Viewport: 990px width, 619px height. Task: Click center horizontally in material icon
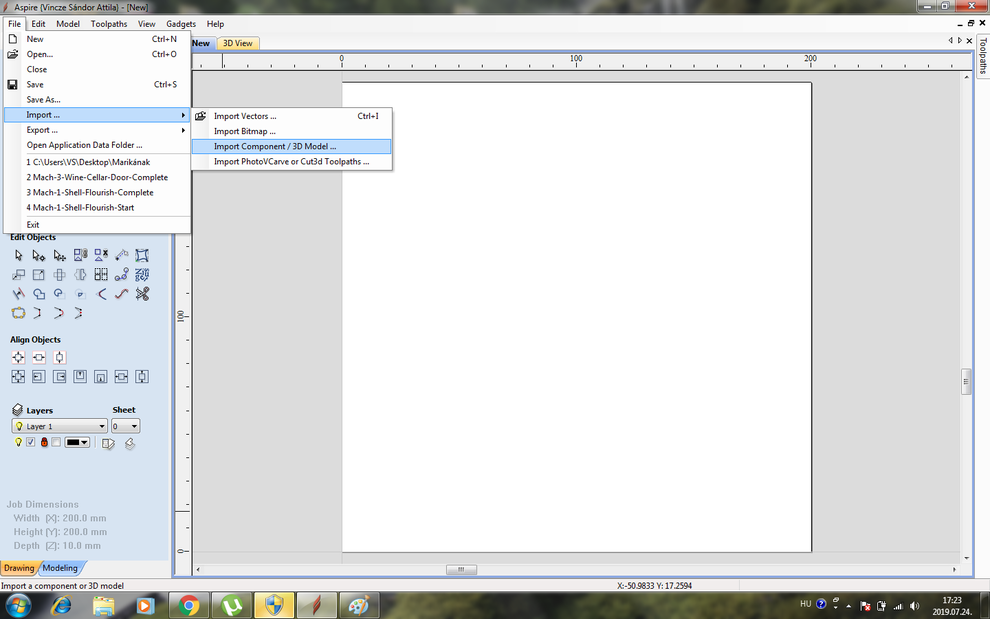pos(39,358)
